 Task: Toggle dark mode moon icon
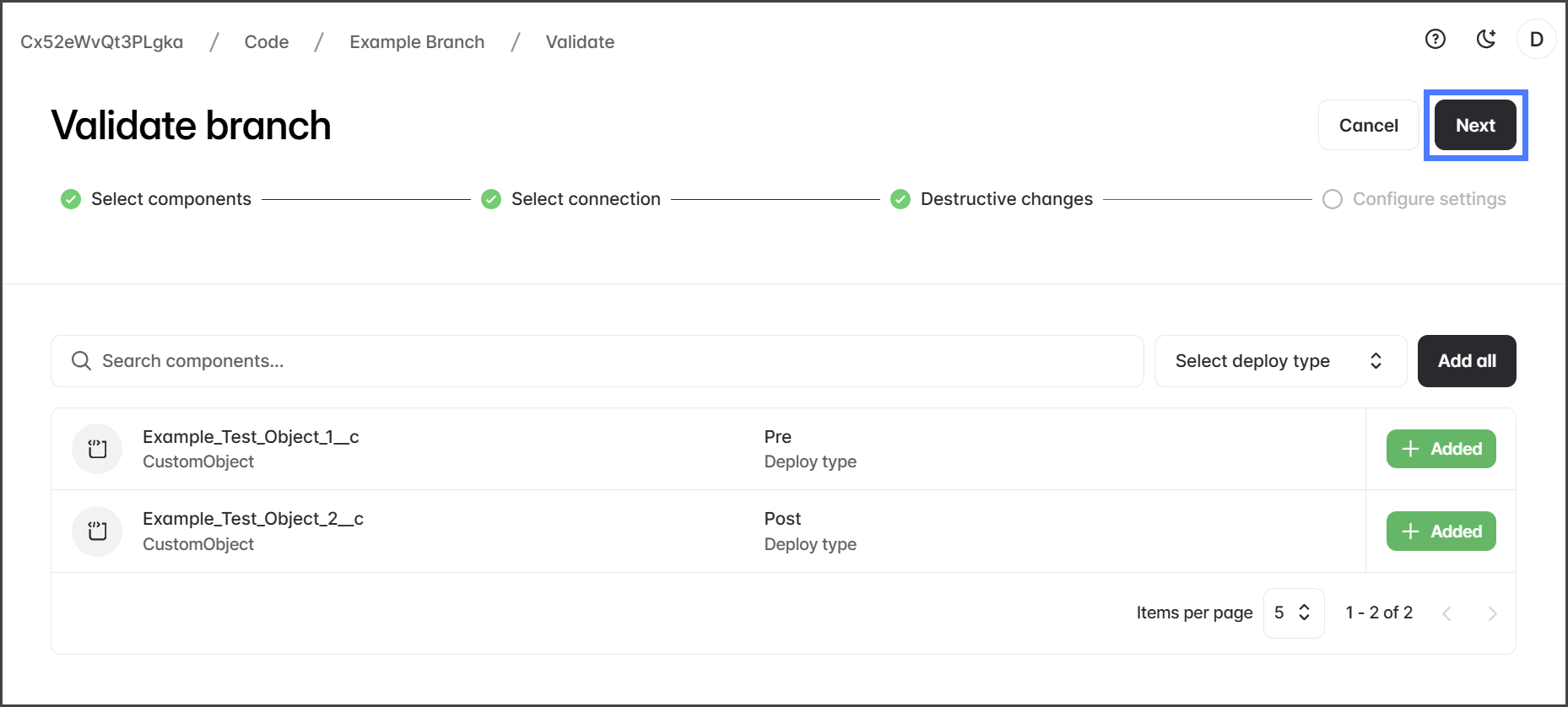(x=1485, y=39)
